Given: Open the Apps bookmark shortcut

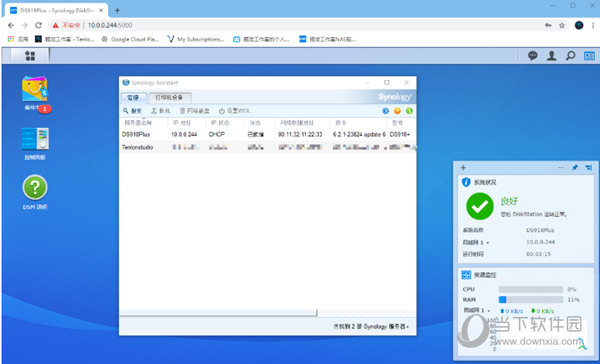Looking at the screenshot, I should [18, 39].
